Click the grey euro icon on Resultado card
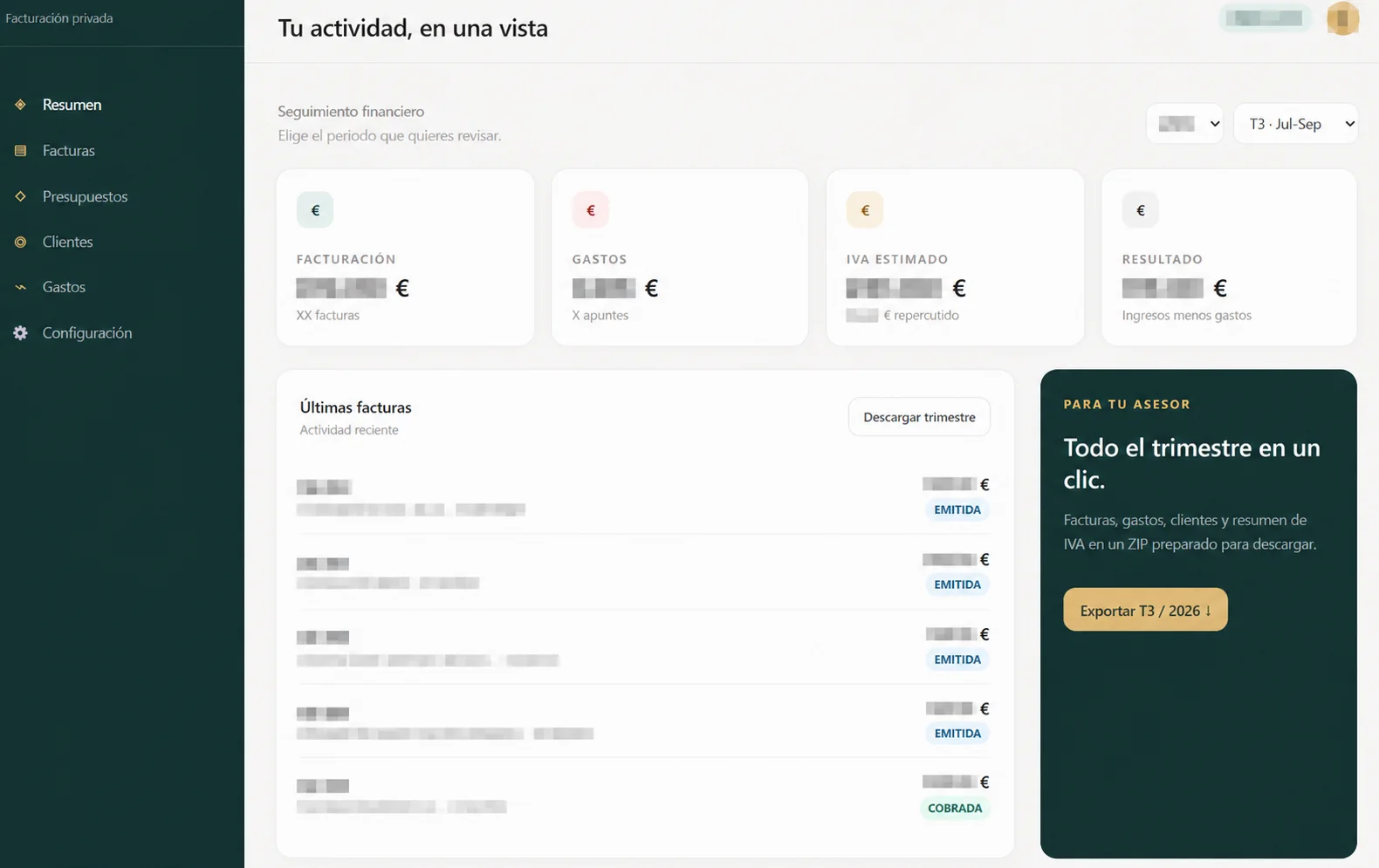Viewport: 1379px width, 868px height. click(1141, 210)
